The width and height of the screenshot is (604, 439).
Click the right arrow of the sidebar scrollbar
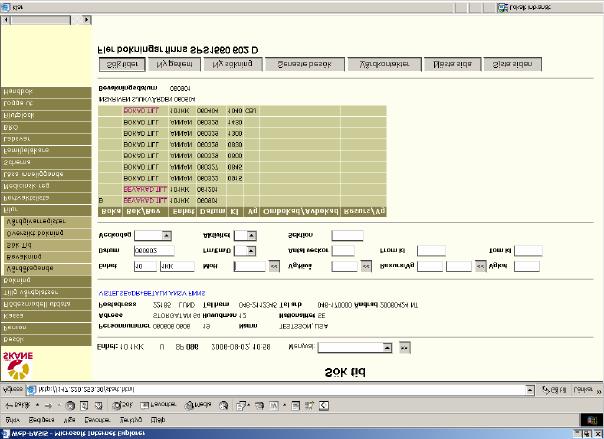[87, 20]
